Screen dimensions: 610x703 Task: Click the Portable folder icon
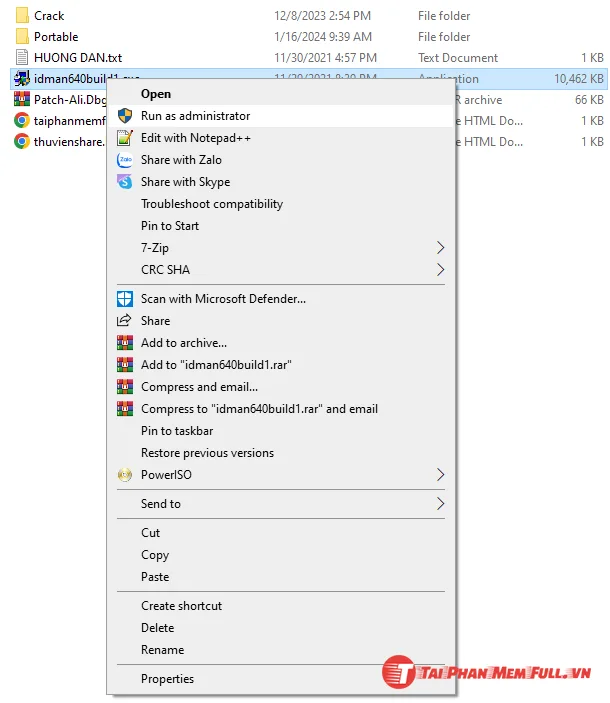[22, 36]
